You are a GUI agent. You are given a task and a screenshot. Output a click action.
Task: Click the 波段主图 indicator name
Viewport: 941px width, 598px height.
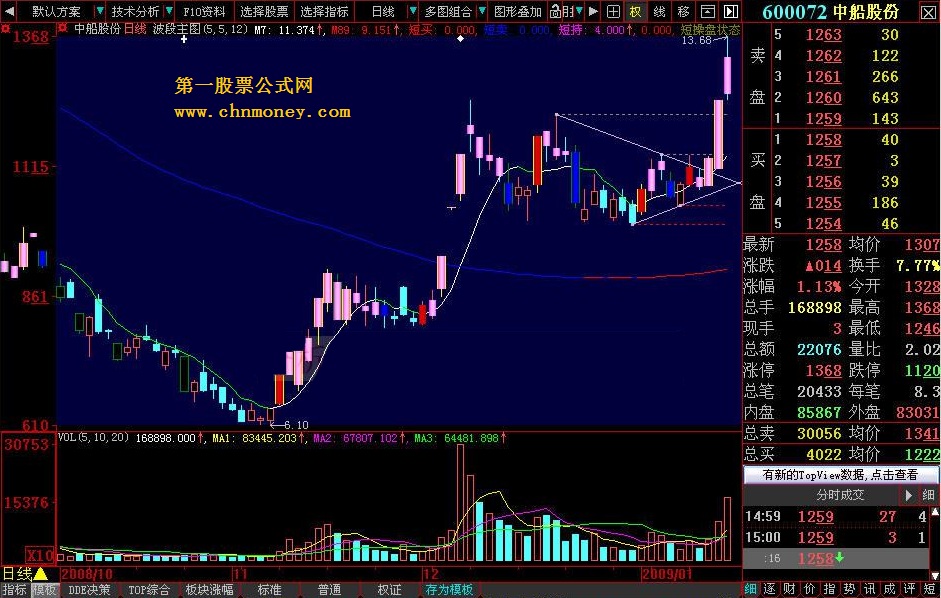point(176,28)
